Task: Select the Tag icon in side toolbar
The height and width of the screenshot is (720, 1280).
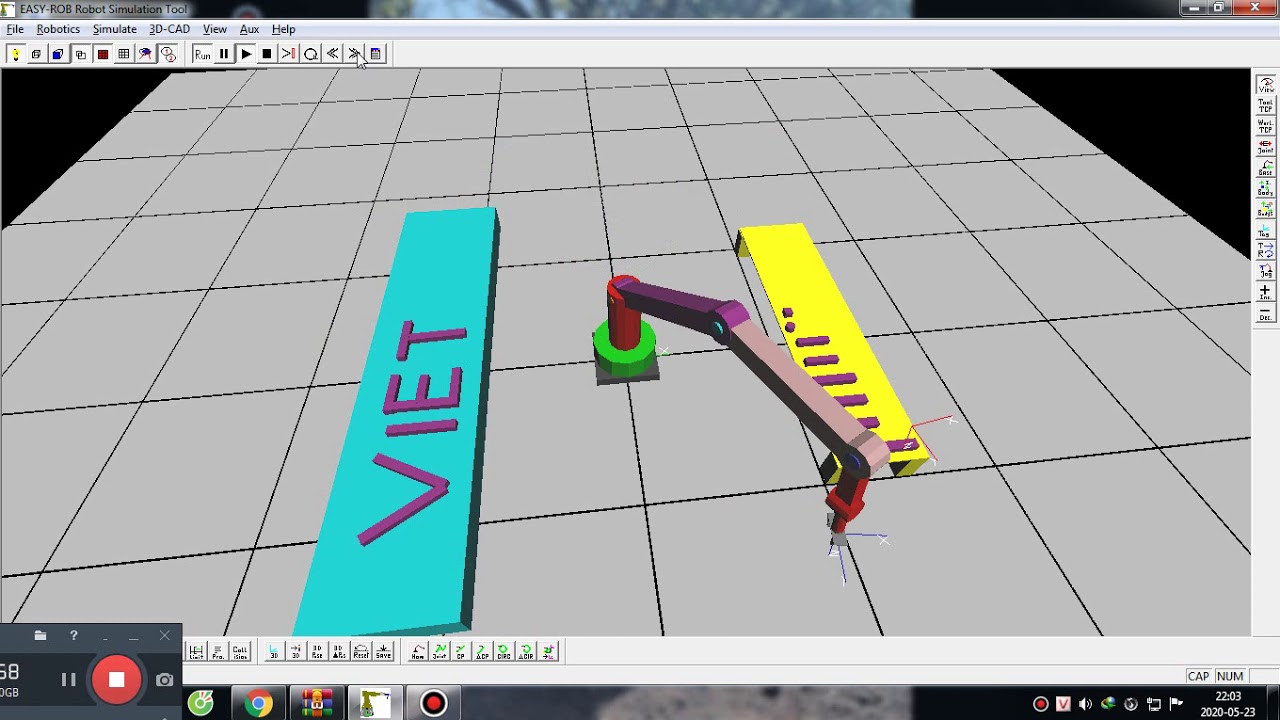Action: pos(1265,230)
